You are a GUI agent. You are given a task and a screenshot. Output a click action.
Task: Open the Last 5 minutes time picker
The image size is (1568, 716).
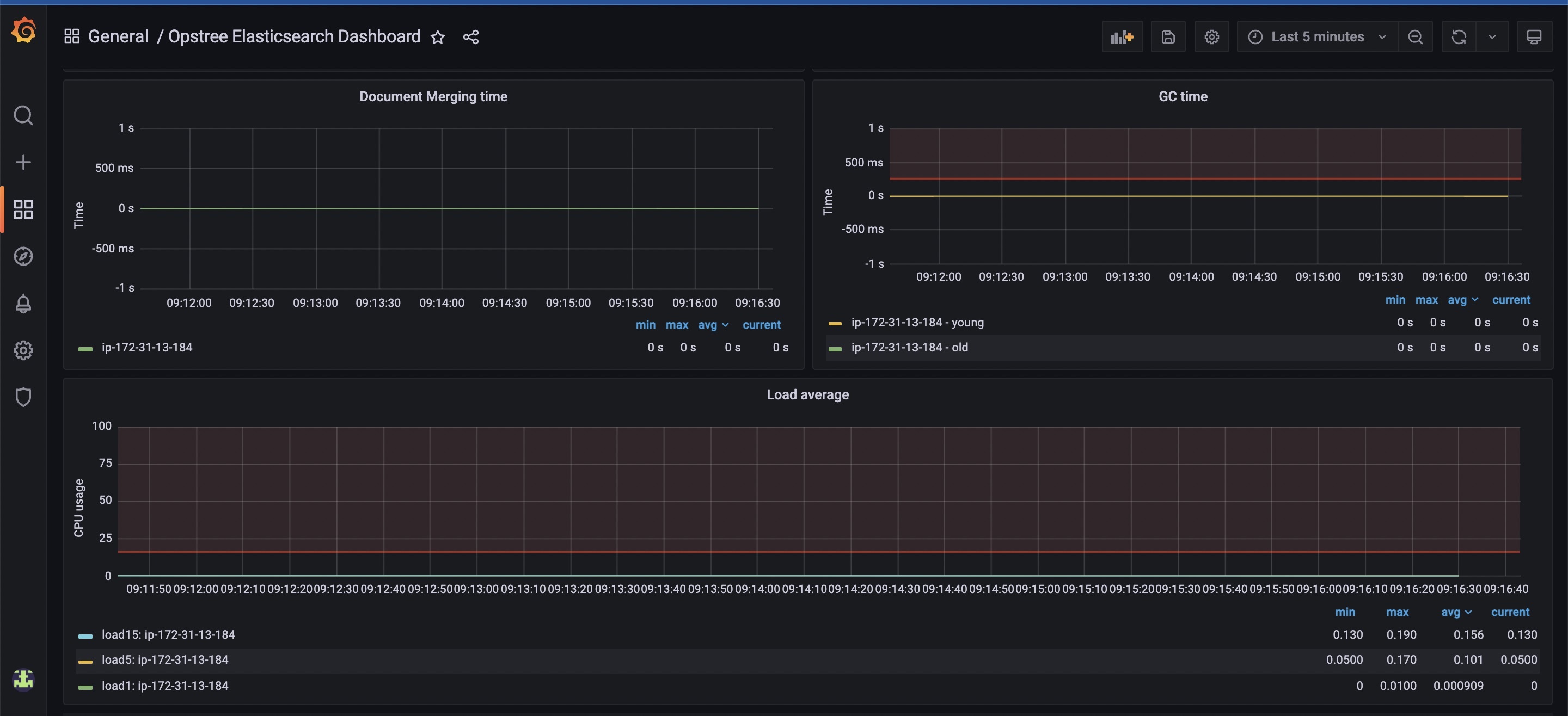[x=1316, y=37]
